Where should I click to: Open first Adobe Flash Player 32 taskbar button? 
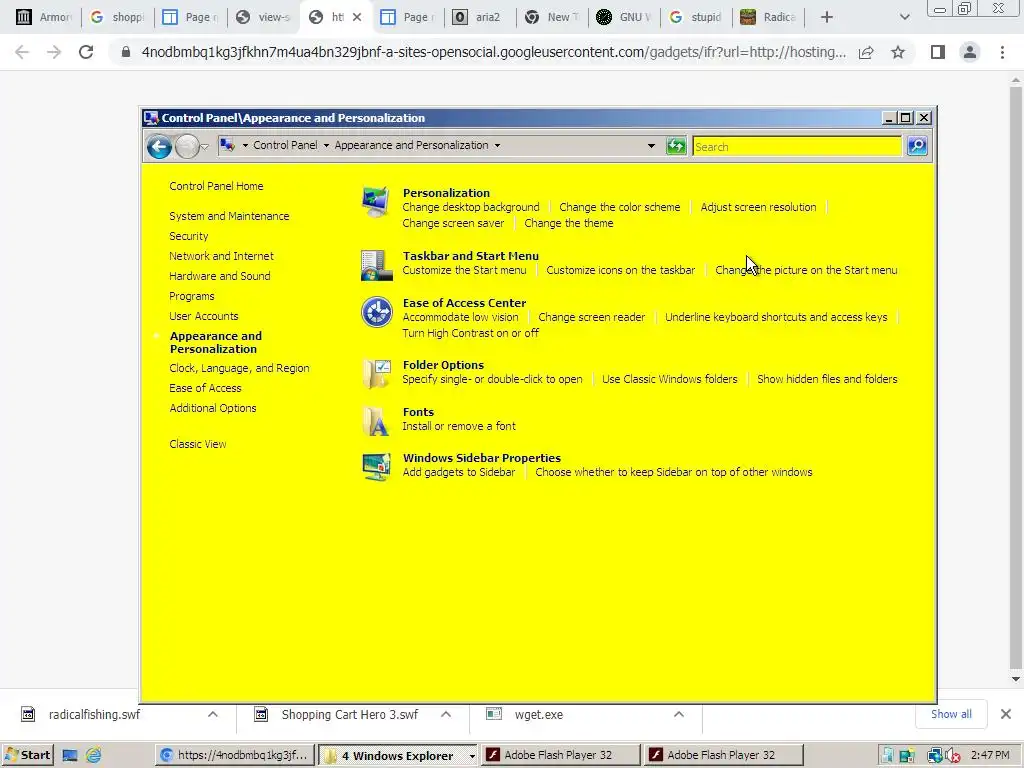560,755
